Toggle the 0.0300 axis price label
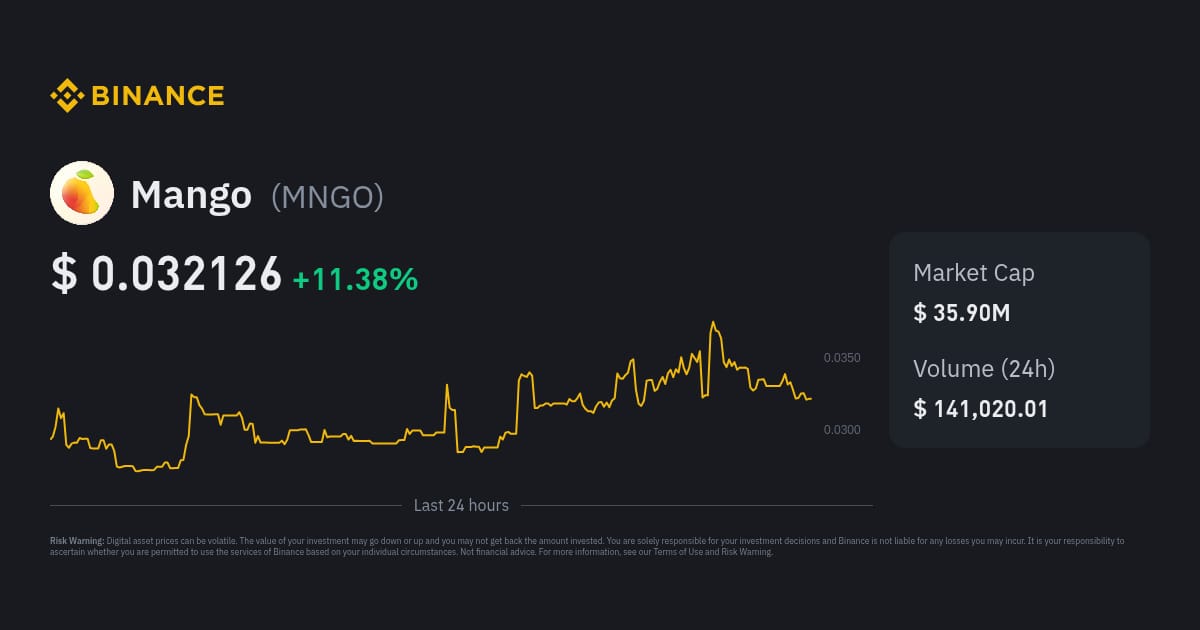 coord(841,430)
